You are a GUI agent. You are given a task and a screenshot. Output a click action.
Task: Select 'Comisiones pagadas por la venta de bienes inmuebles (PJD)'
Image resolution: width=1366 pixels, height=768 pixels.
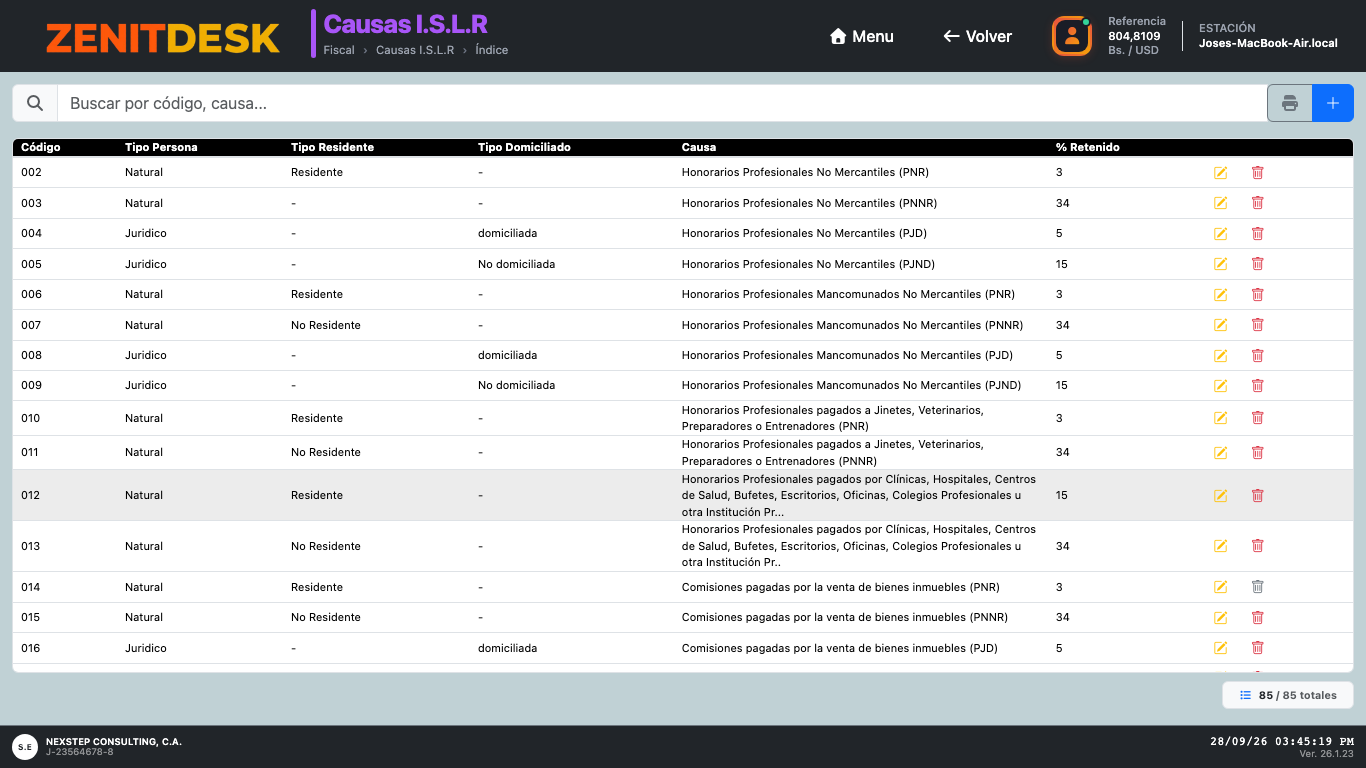pos(840,648)
